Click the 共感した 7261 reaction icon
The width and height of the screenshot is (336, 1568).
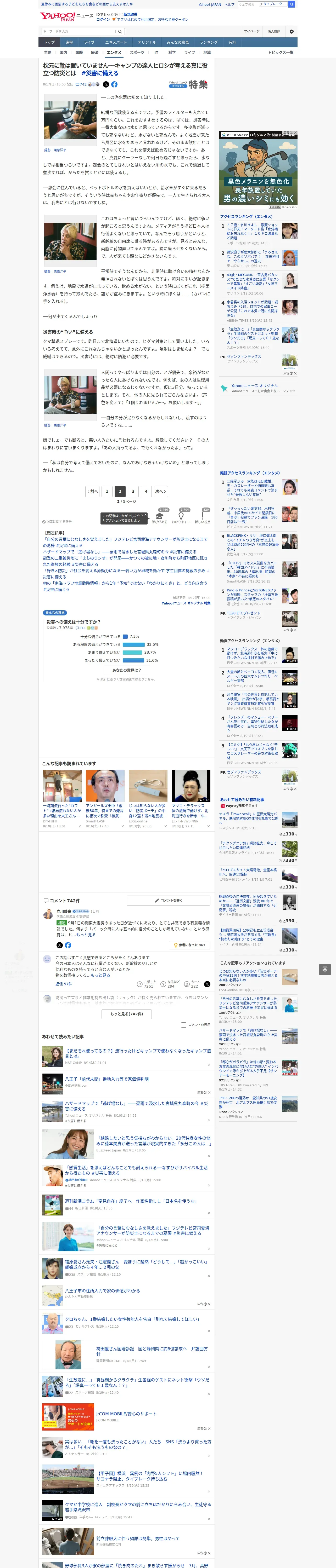pyautogui.click(x=140, y=984)
